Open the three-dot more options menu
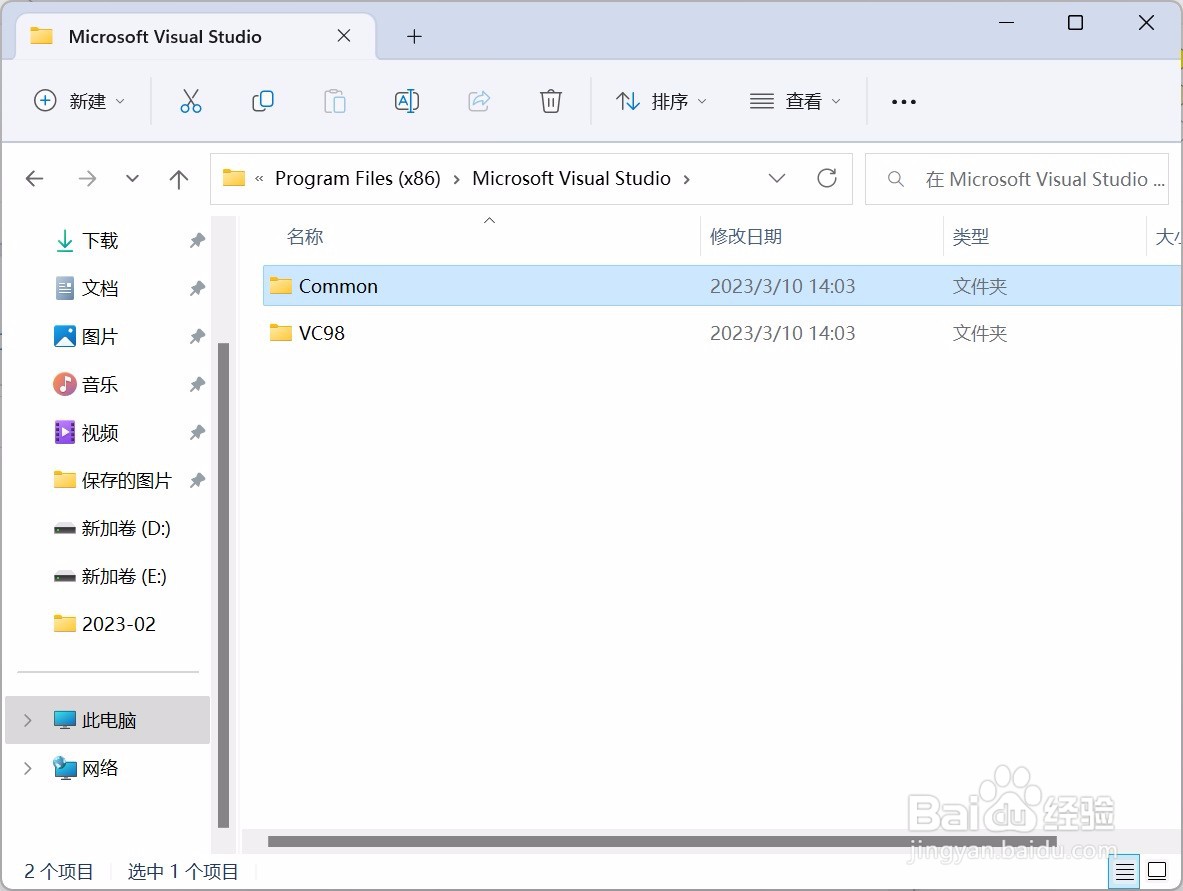This screenshot has width=1183, height=891. 903,101
